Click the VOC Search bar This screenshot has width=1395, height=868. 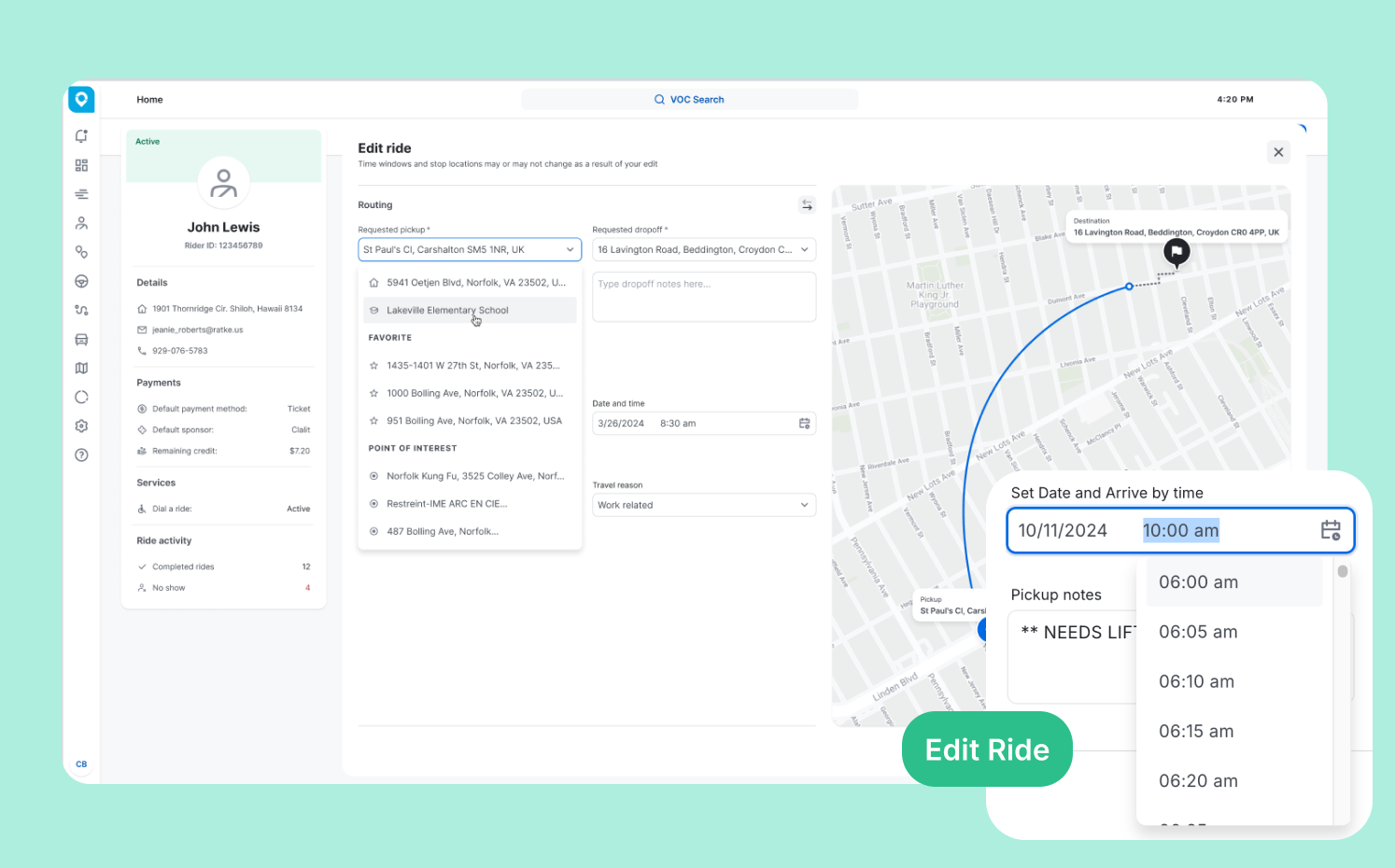coord(689,99)
